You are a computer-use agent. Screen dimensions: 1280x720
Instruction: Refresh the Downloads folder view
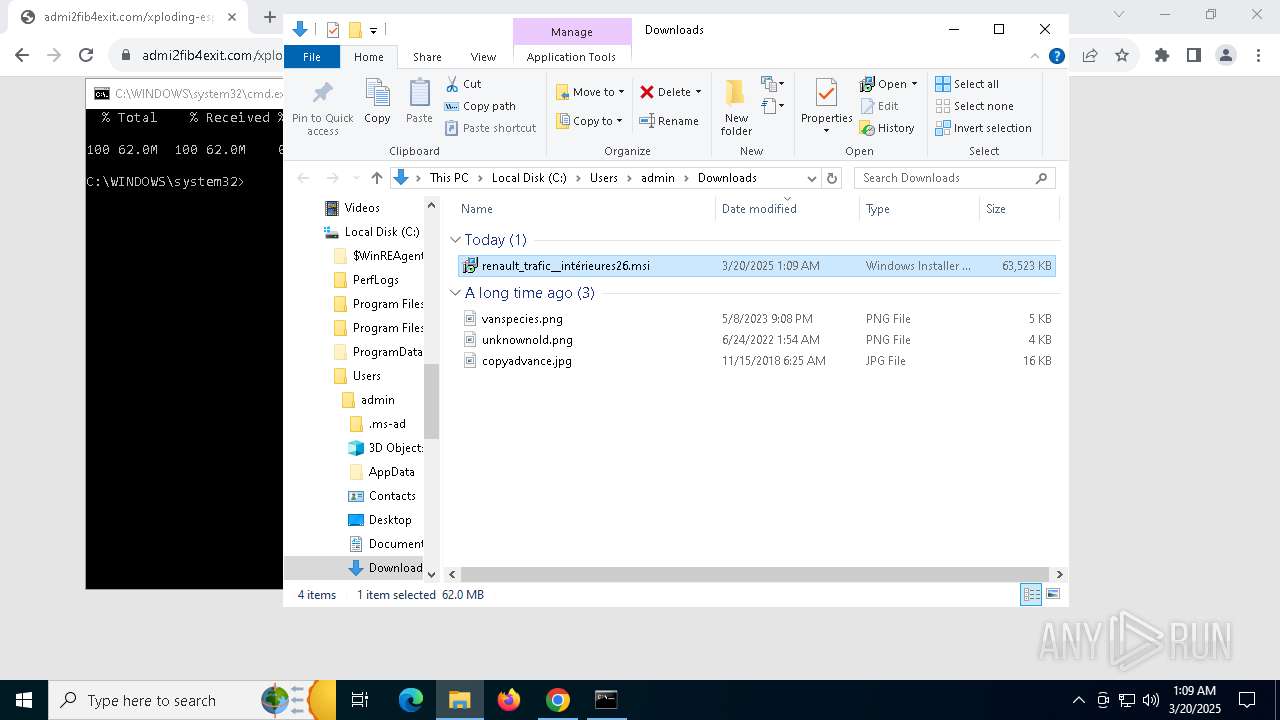[x=831, y=178]
